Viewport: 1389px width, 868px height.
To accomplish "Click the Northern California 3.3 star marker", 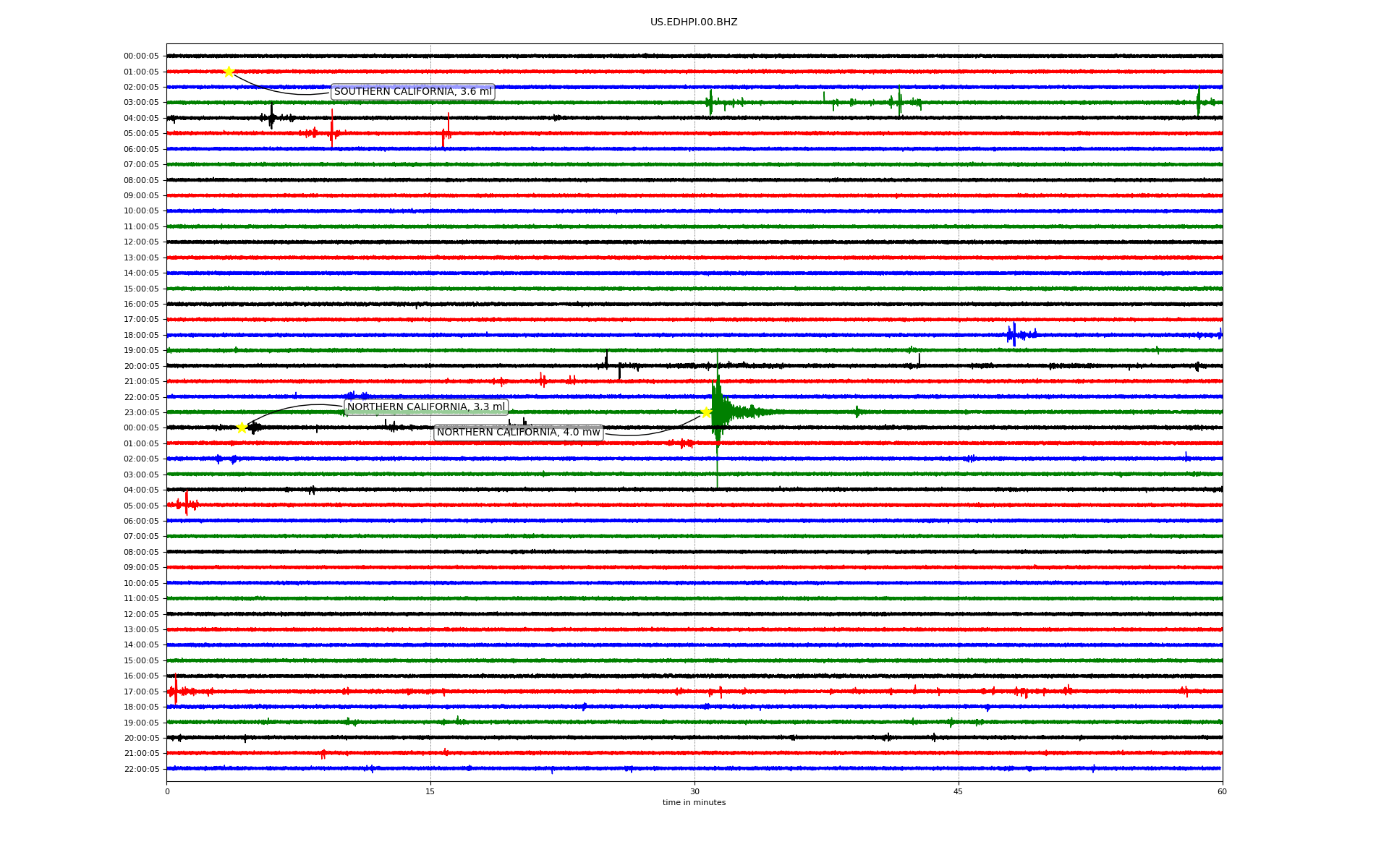I will pyautogui.click(x=242, y=427).
